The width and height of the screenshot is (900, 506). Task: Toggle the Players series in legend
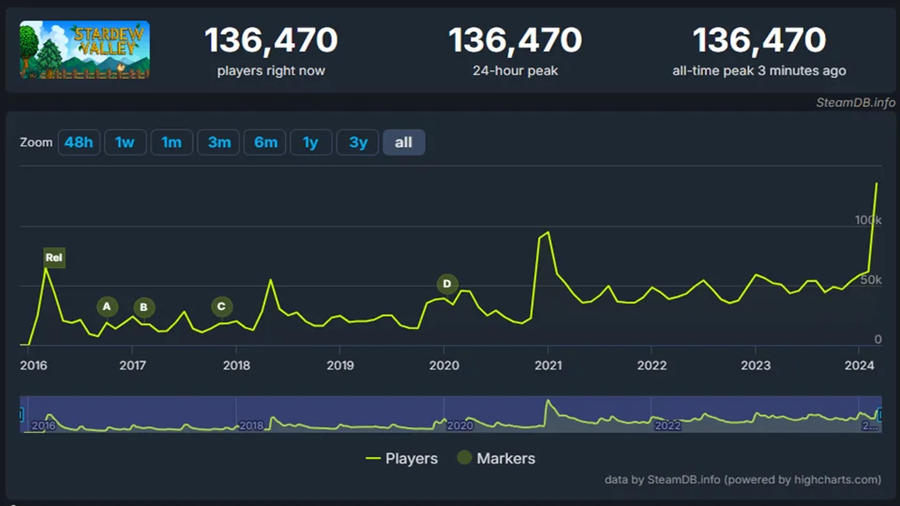point(402,458)
